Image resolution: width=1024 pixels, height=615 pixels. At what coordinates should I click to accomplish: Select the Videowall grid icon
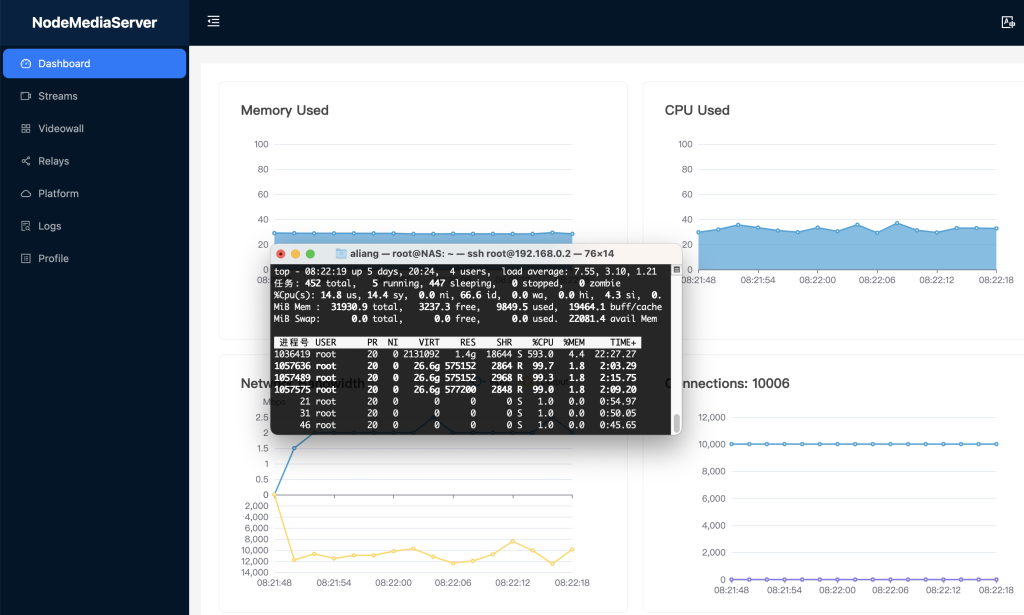coord(25,129)
